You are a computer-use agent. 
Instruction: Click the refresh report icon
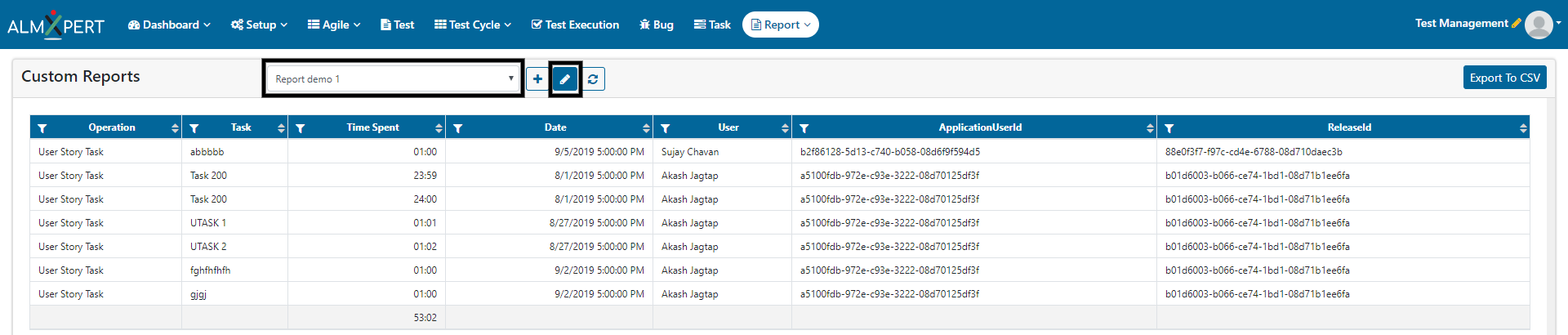pos(593,79)
